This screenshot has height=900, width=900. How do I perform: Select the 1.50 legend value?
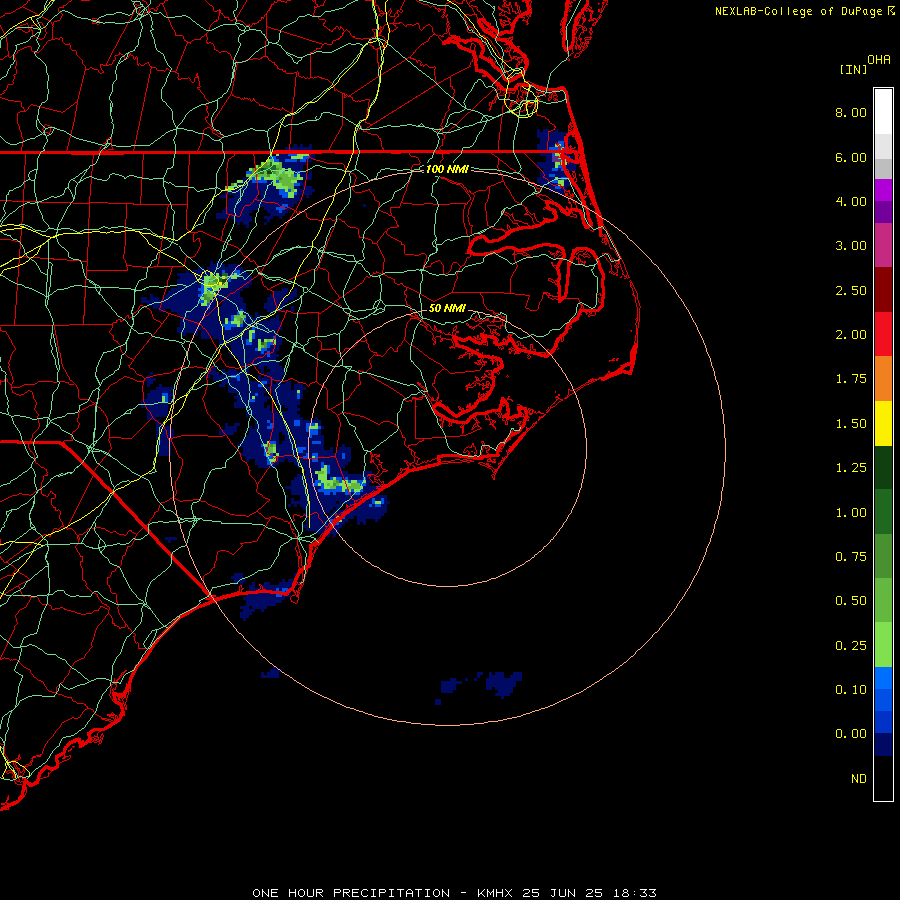pyautogui.click(x=851, y=424)
